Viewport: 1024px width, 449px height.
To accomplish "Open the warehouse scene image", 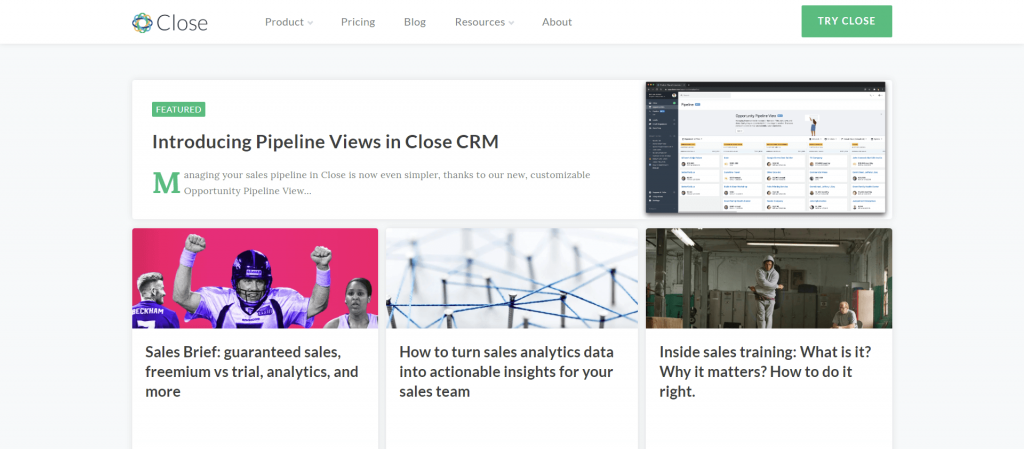I will coord(768,278).
